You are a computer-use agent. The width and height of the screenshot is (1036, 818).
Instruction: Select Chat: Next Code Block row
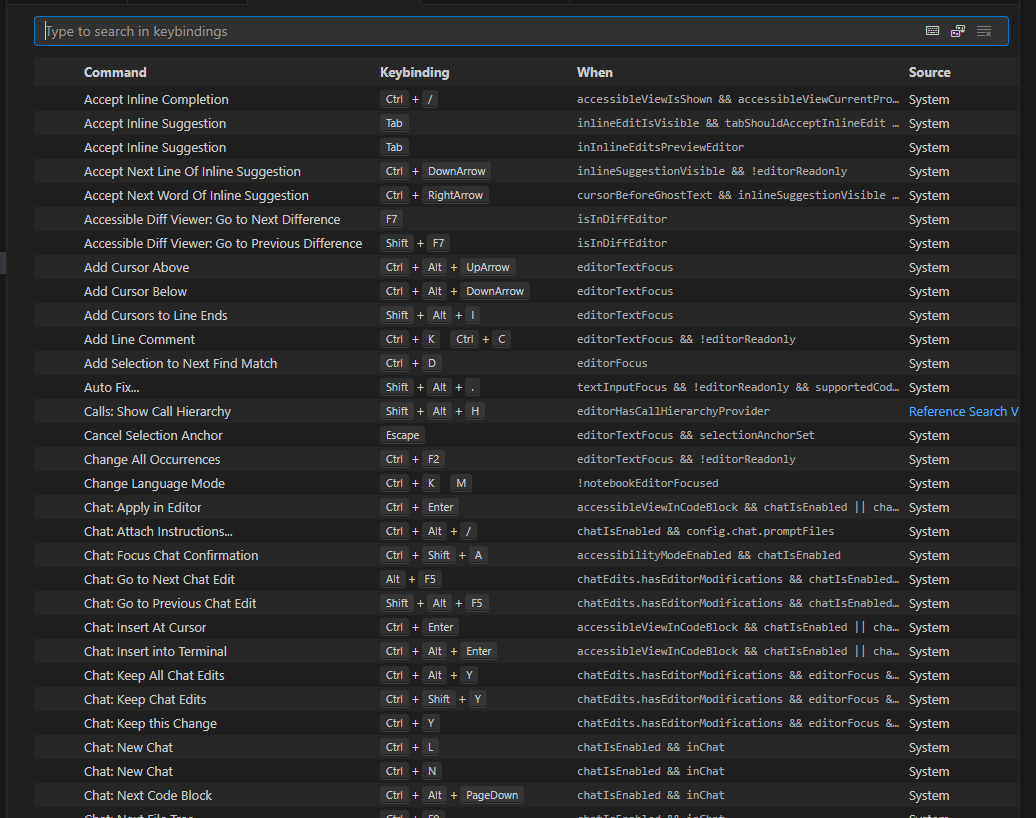tap(148, 795)
